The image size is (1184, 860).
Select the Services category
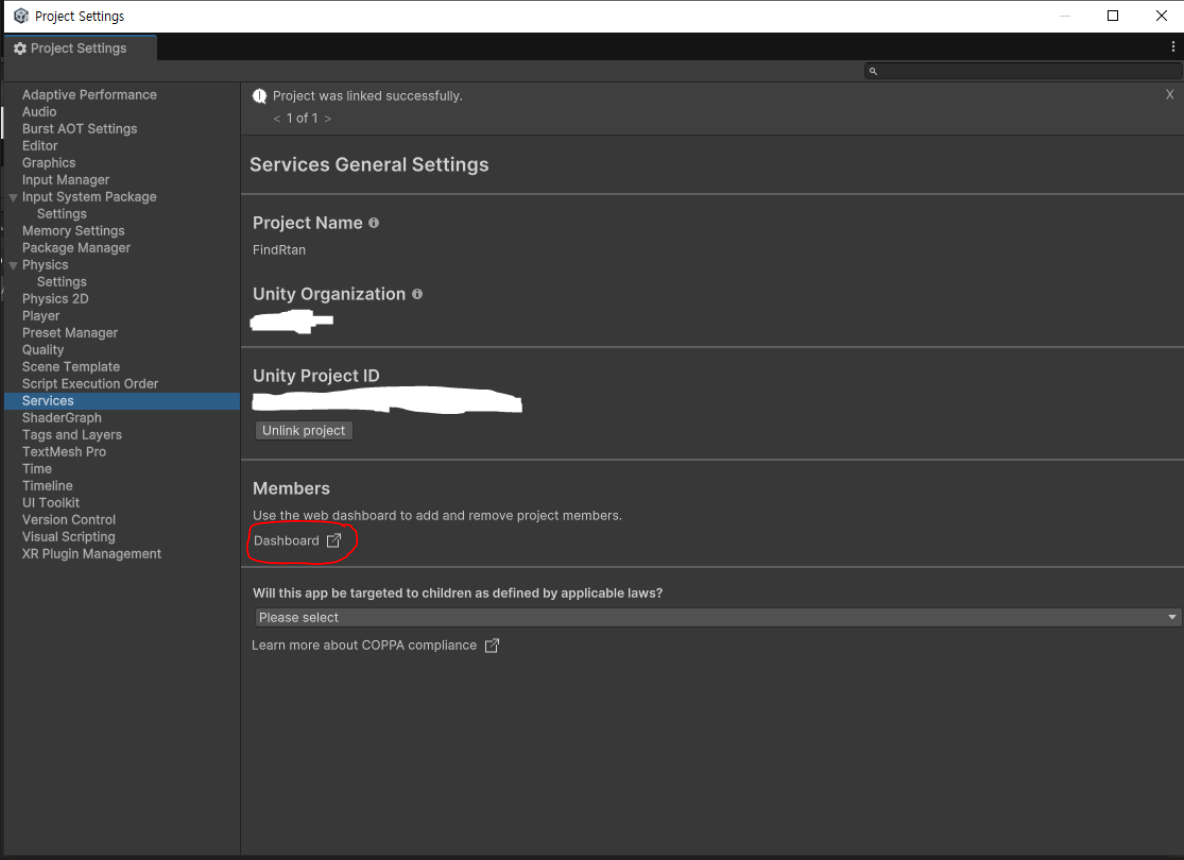click(x=122, y=401)
